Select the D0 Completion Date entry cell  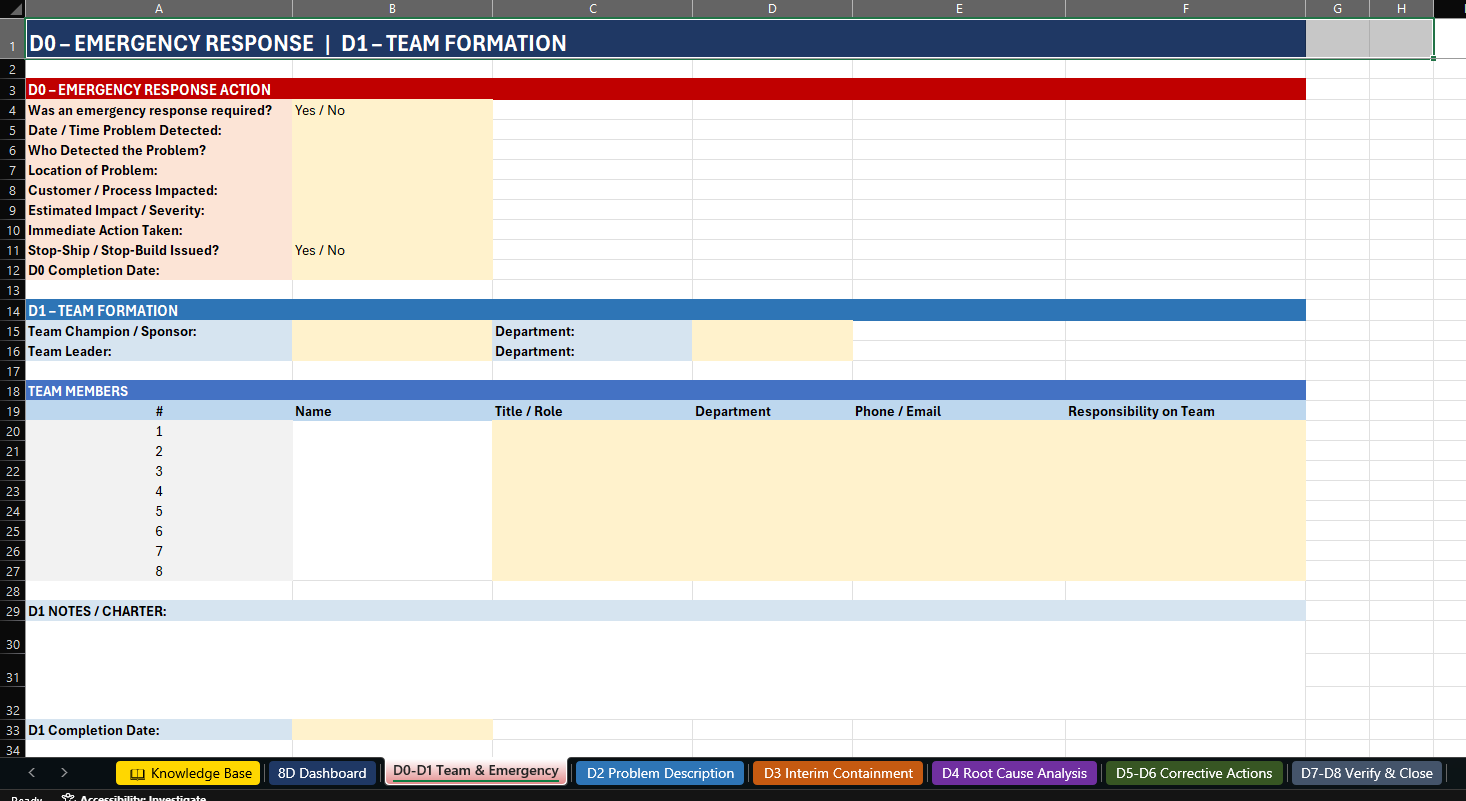(391, 270)
